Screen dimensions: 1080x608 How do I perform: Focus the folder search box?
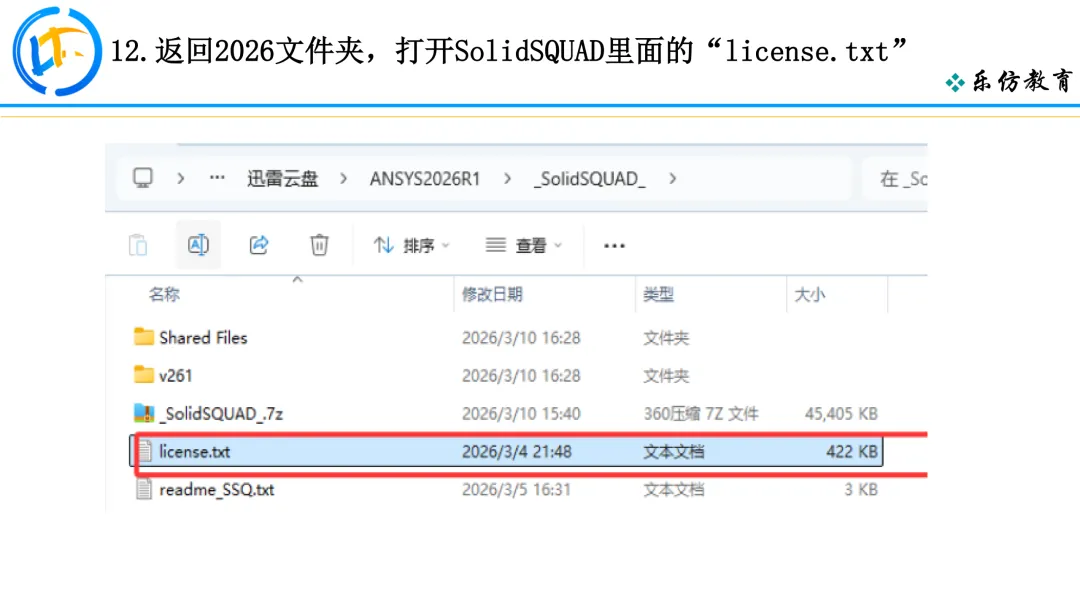[x=895, y=179]
